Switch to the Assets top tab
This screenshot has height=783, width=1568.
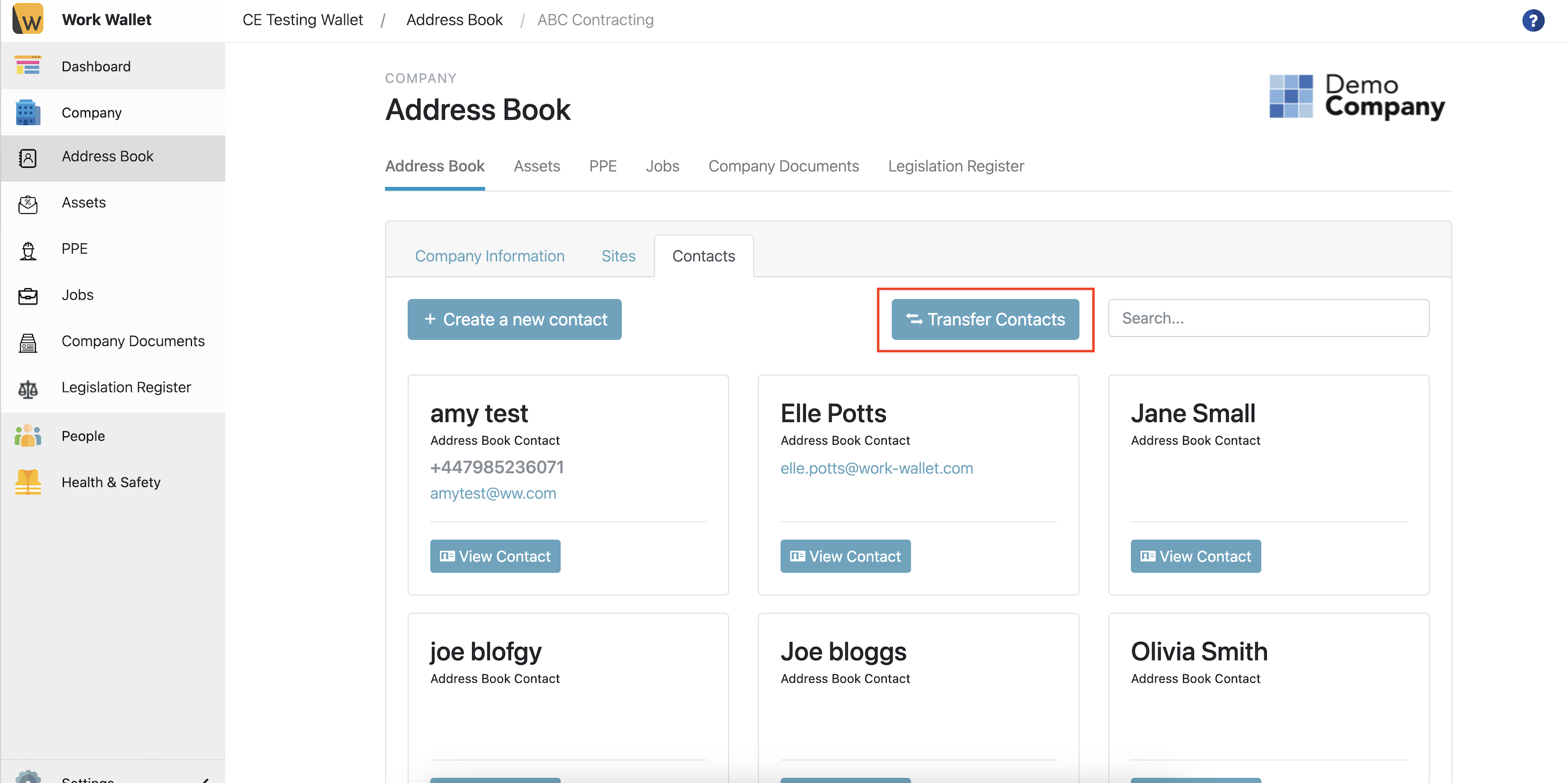coord(536,166)
